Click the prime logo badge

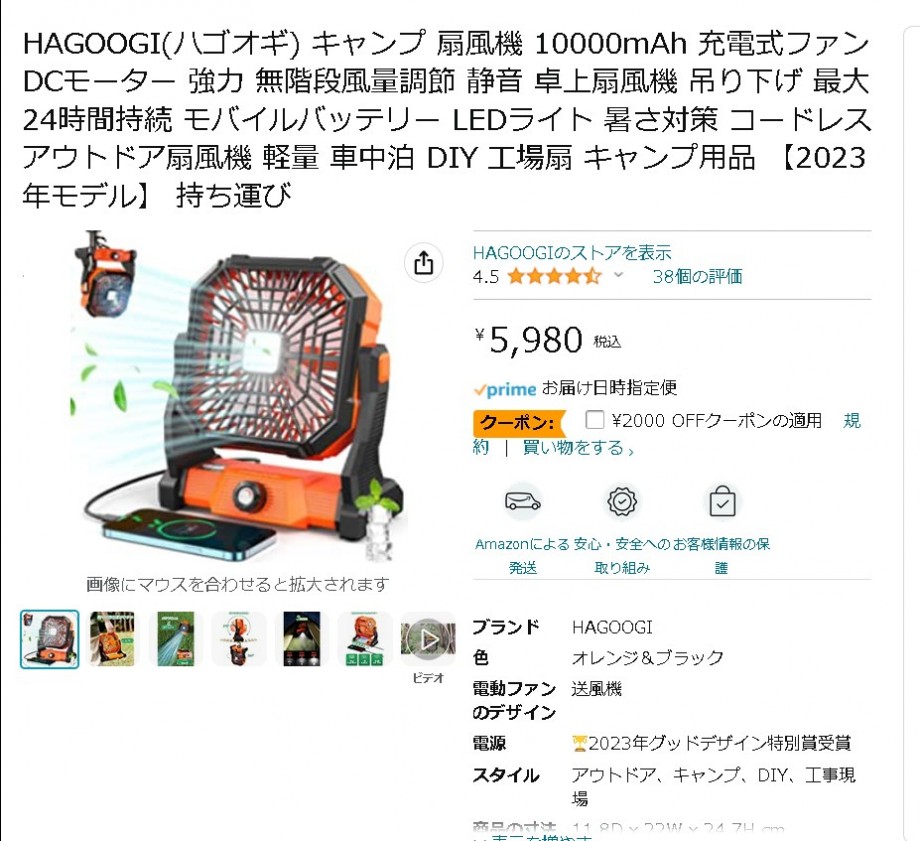coord(505,389)
